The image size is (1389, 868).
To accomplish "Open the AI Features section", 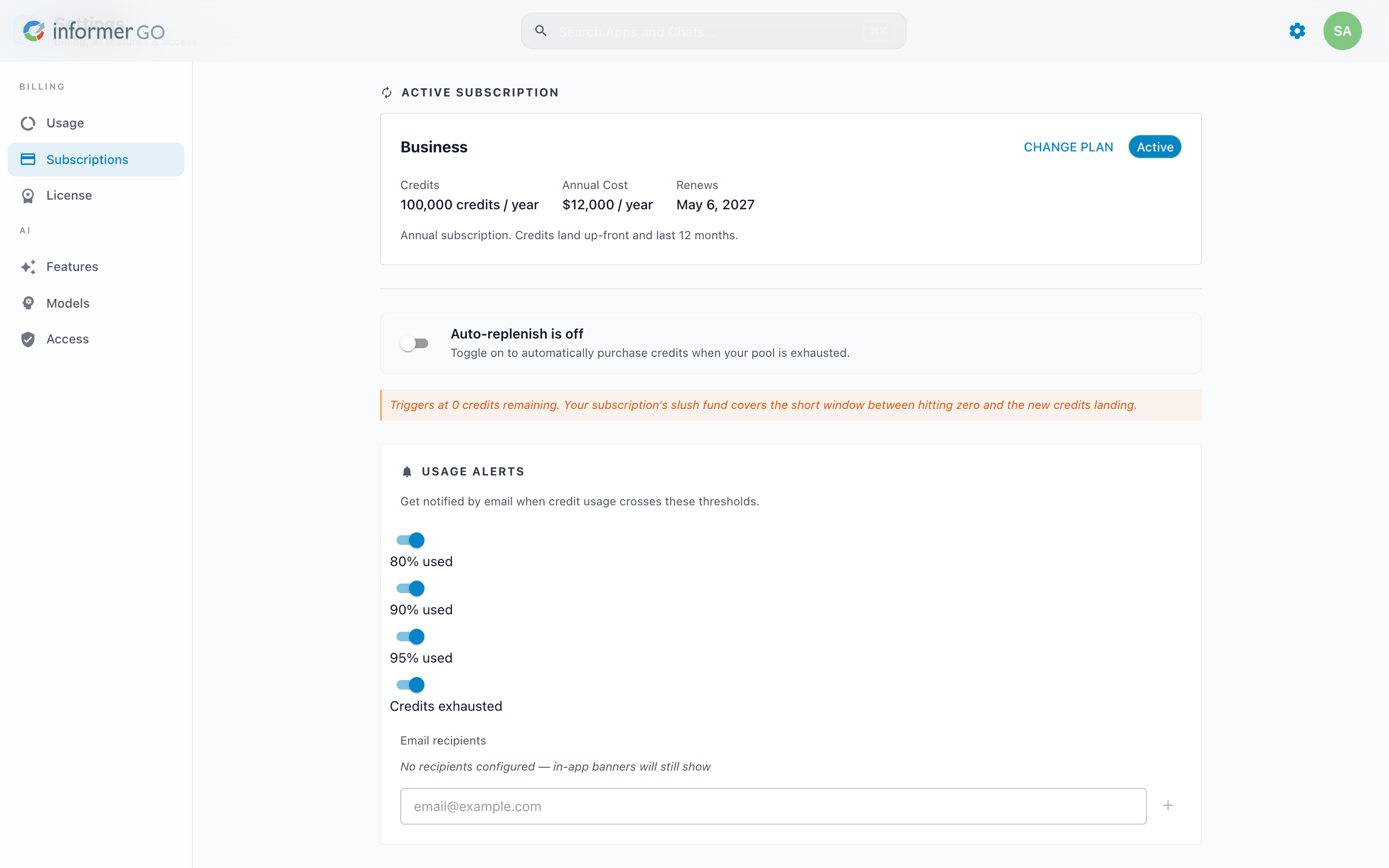I will tap(96, 267).
